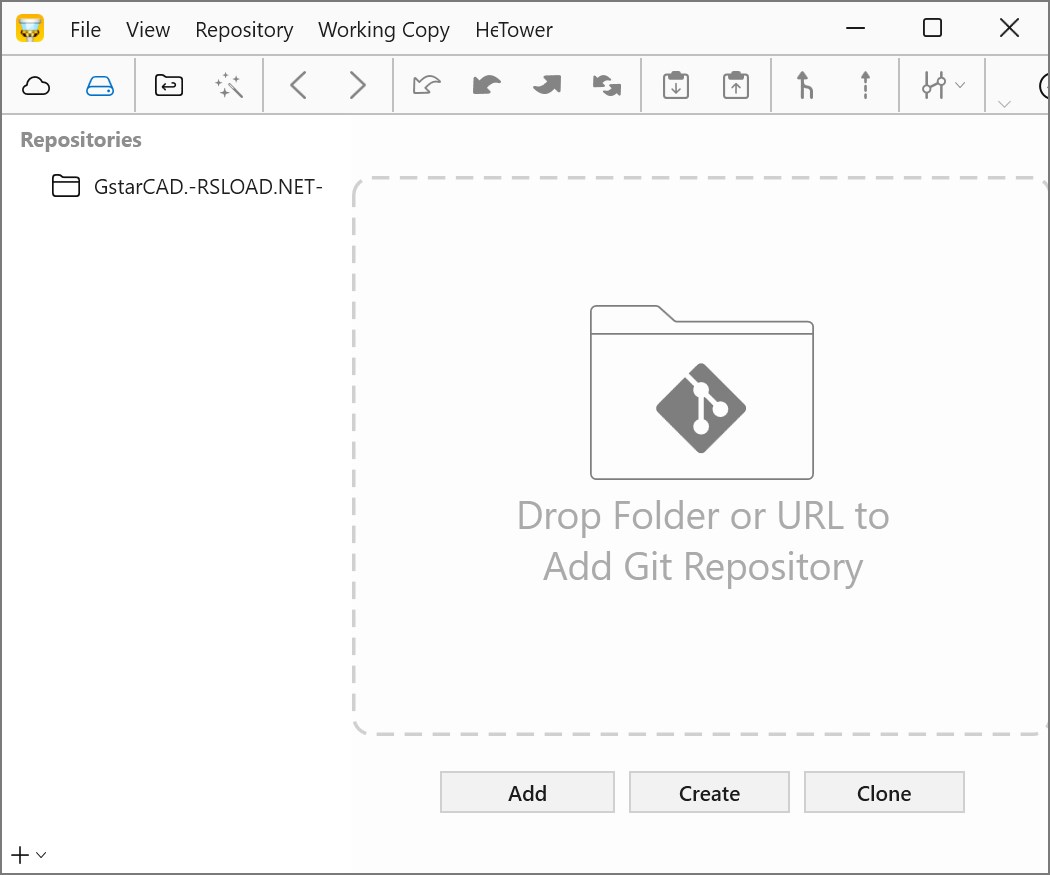
Task: Click the Add button
Action: click(x=527, y=793)
